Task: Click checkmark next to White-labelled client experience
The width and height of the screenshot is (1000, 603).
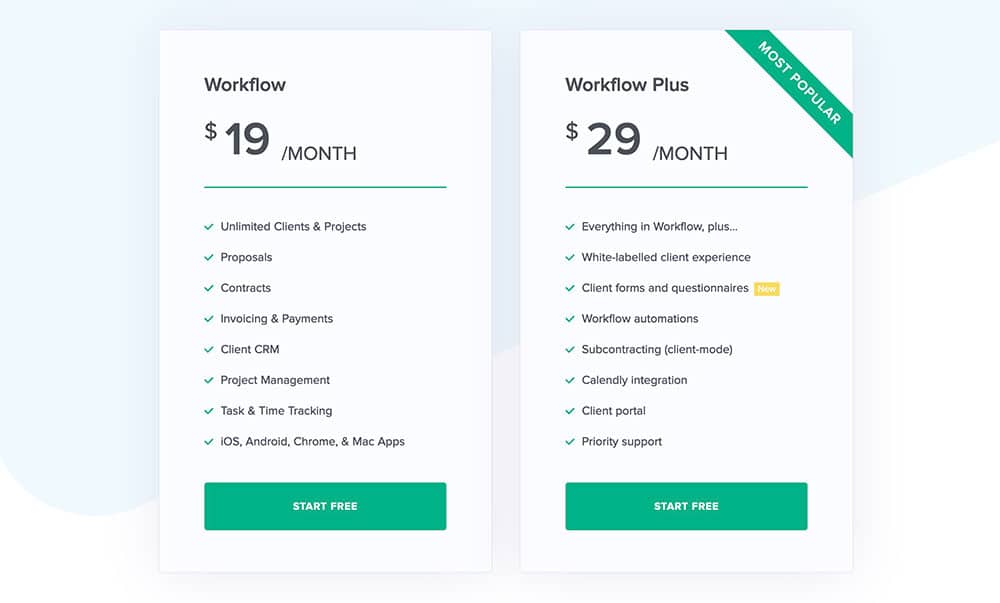Action: (x=570, y=258)
